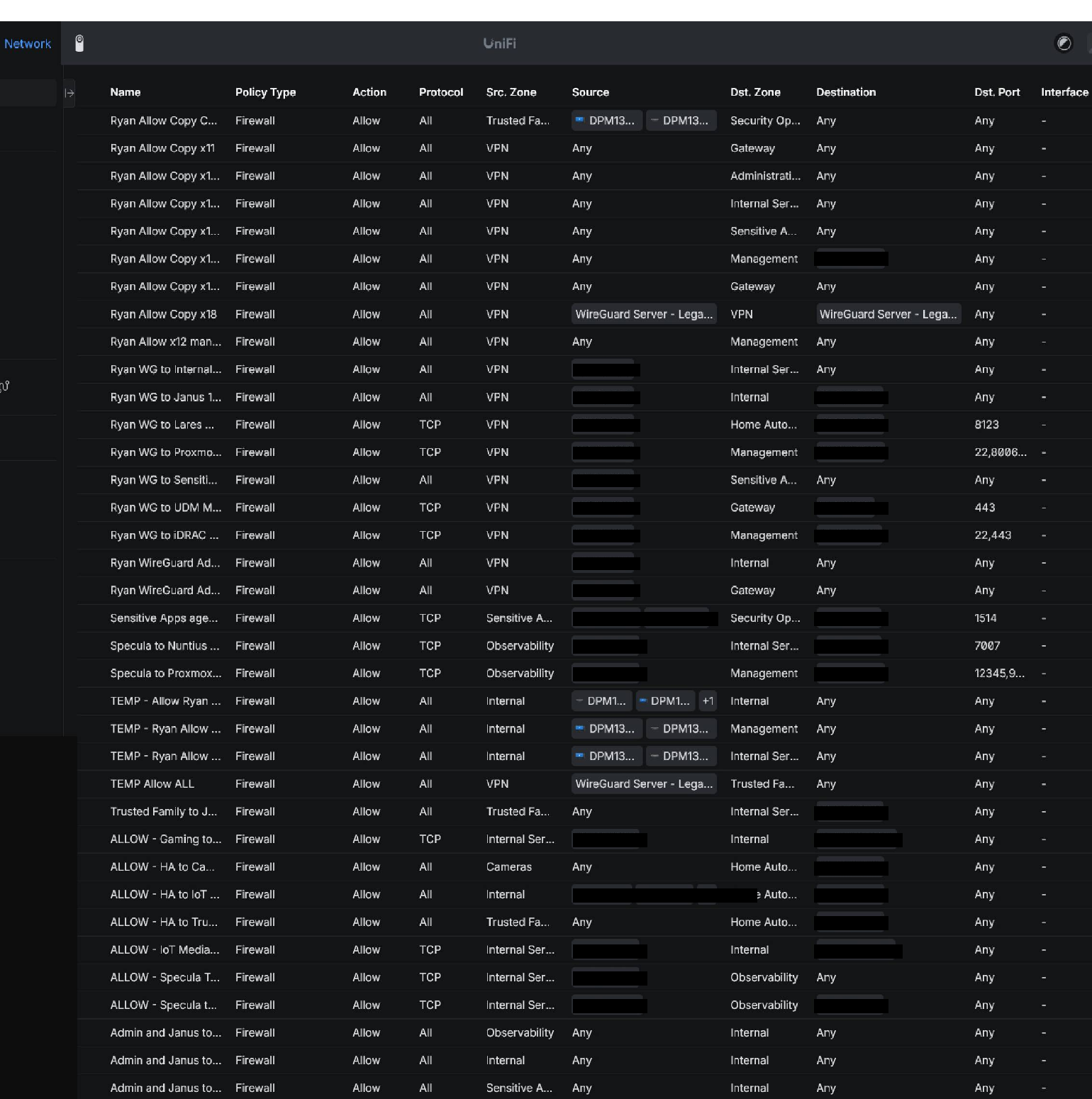Viewport: 1092px width, 1099px height.
Task: Click the round icon at top right
Action: tap(1064, 43)
